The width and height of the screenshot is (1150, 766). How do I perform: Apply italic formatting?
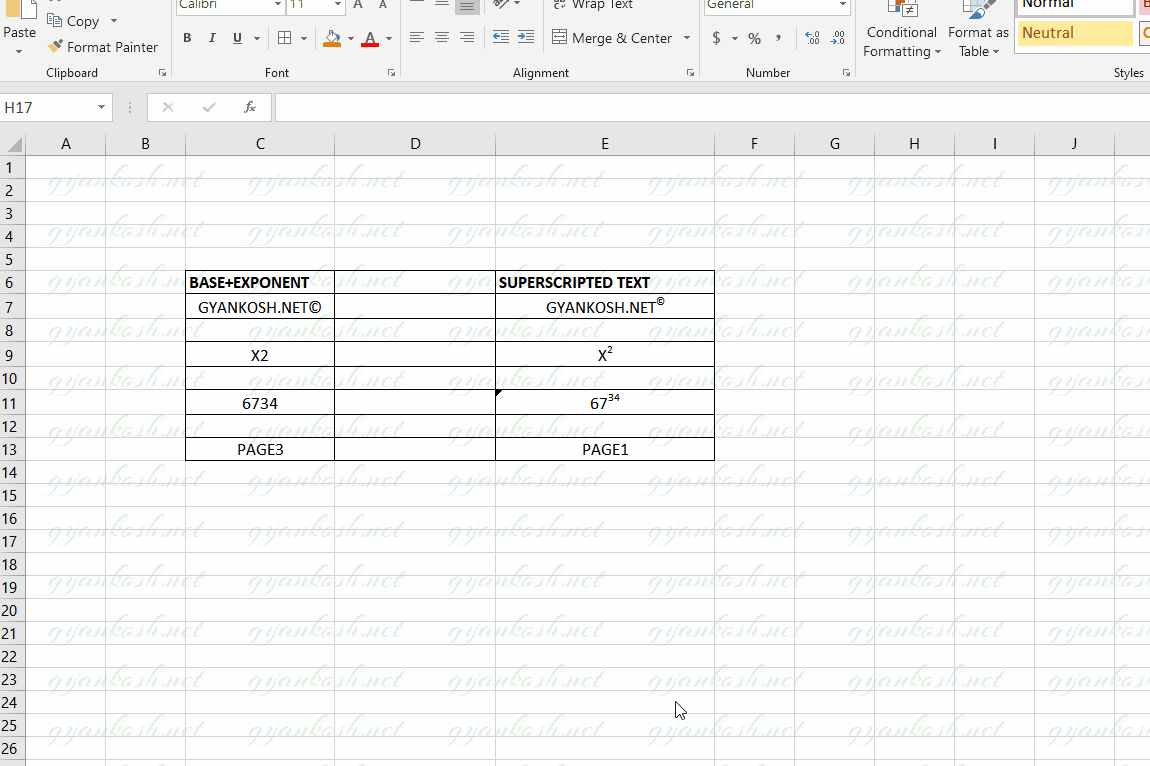(212, 37)
